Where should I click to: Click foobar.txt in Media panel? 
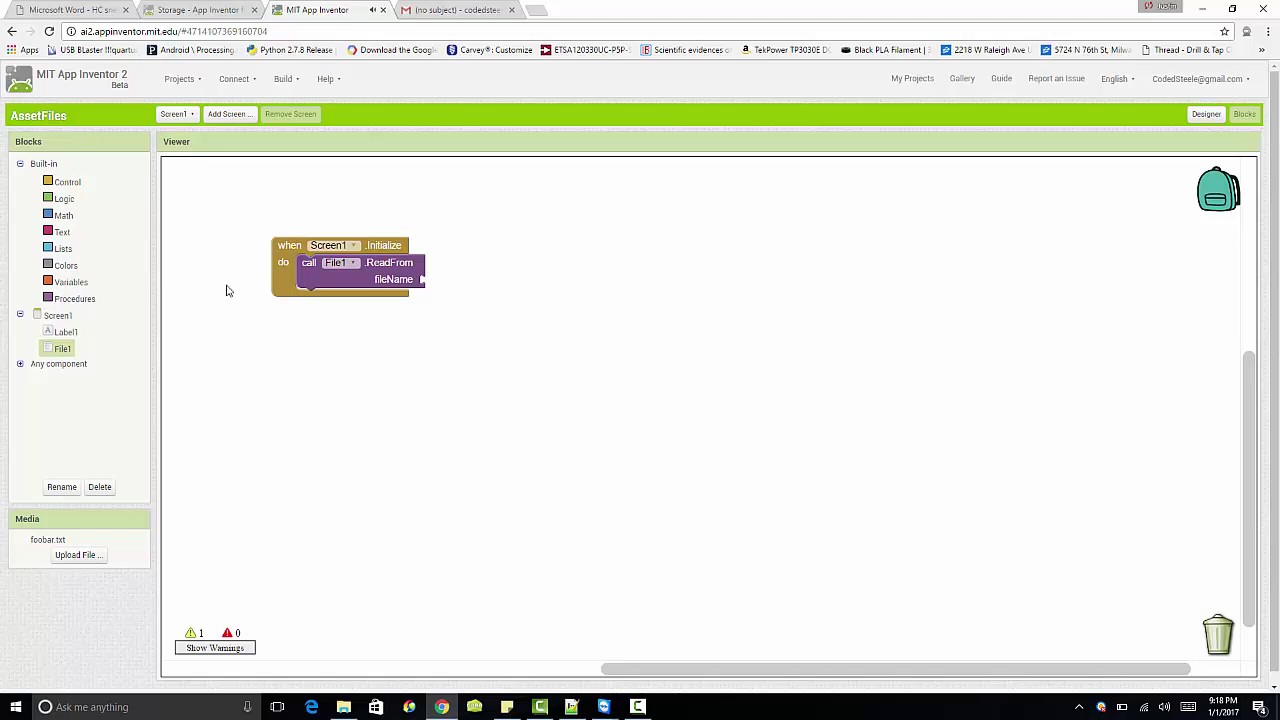click(48, 540)
